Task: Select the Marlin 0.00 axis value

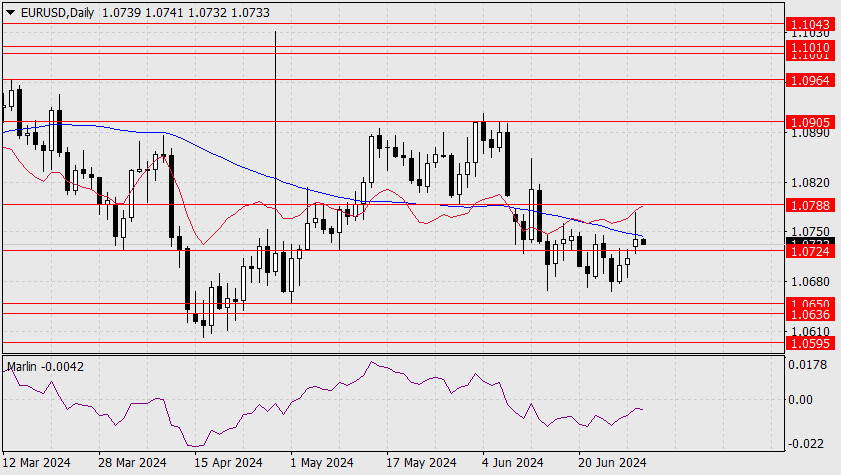Action: [x=801, y=399]
